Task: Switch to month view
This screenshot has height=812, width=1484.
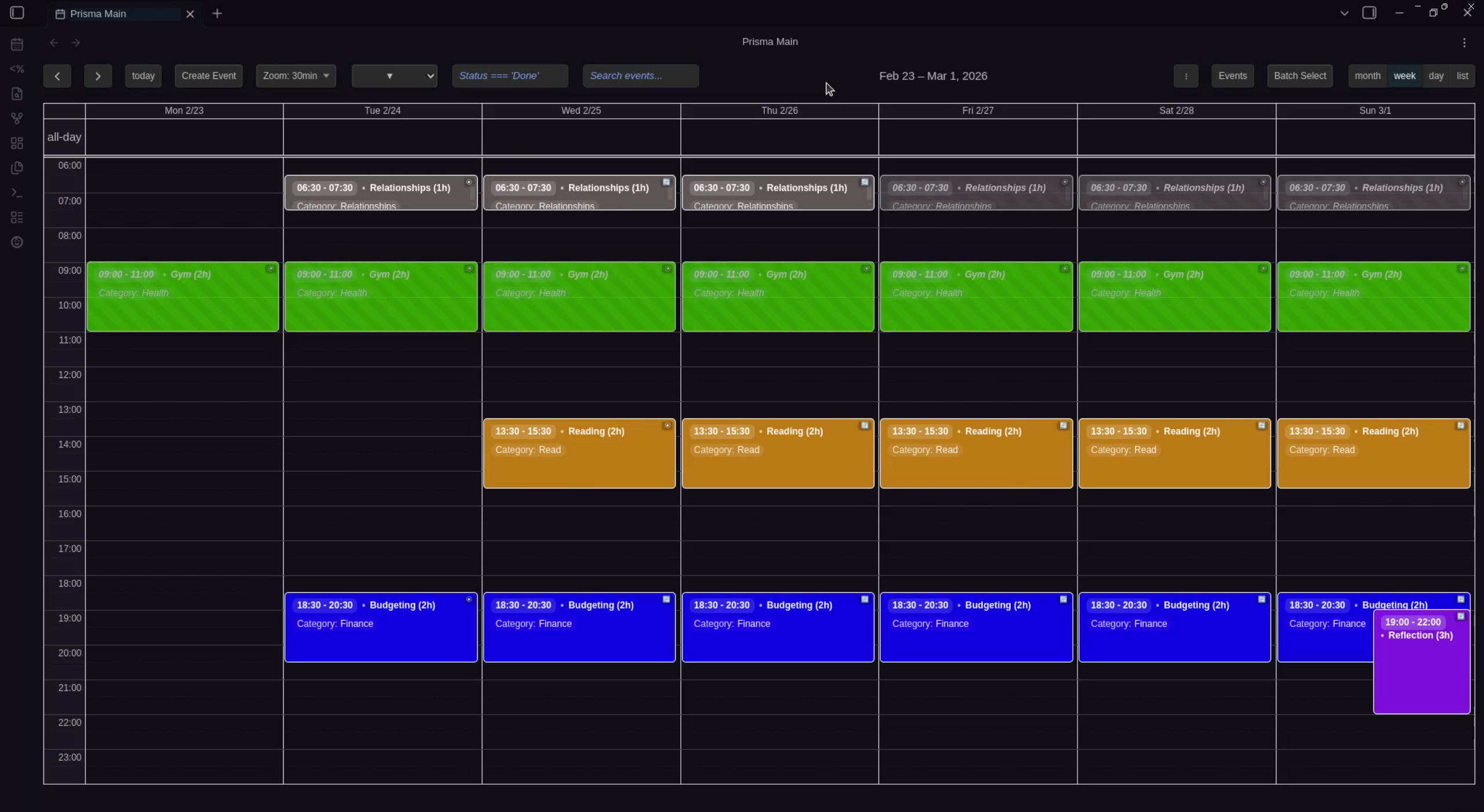Action: [x=1367, y=76]
